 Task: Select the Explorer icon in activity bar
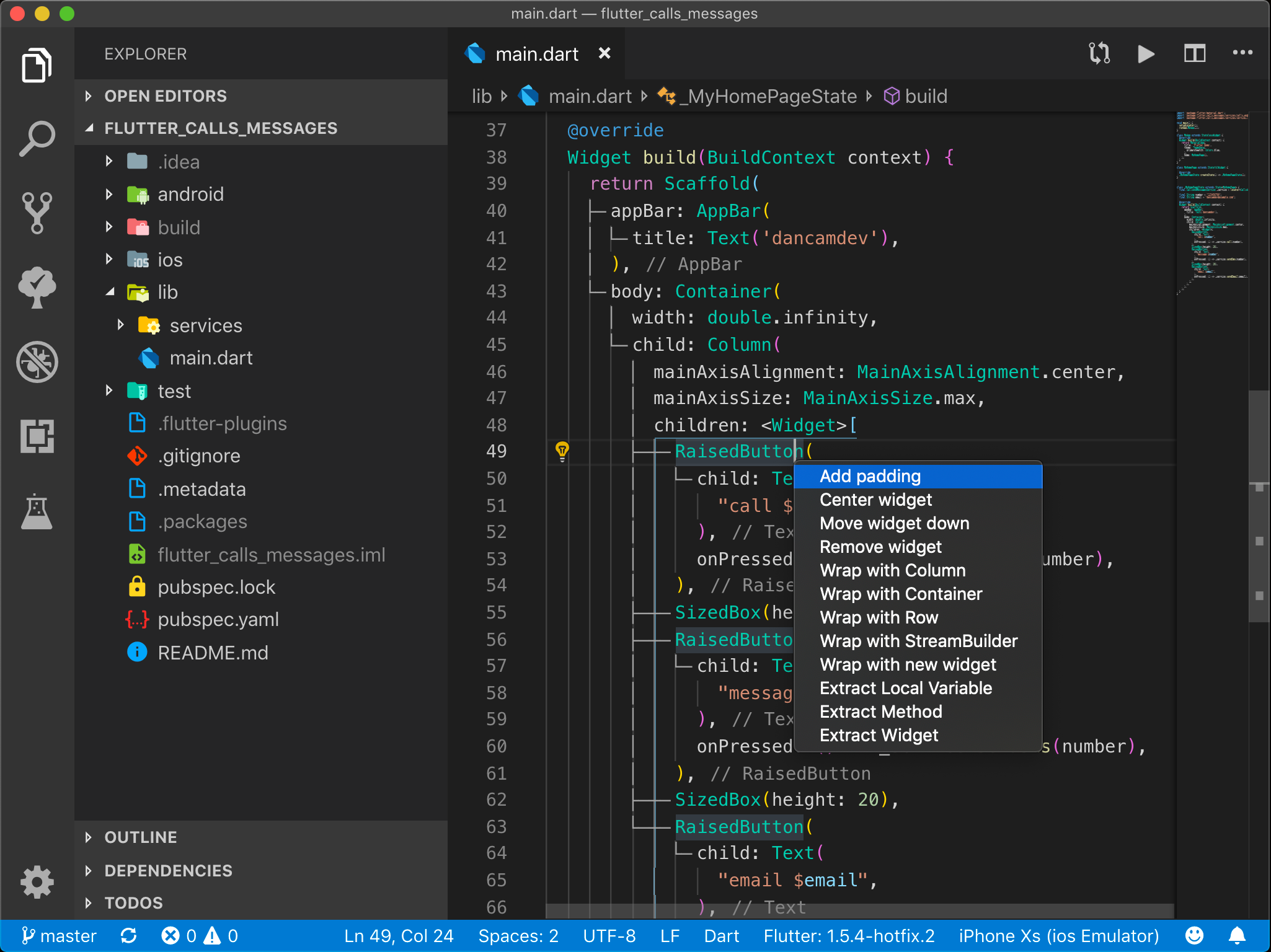[x=37, y=64]
